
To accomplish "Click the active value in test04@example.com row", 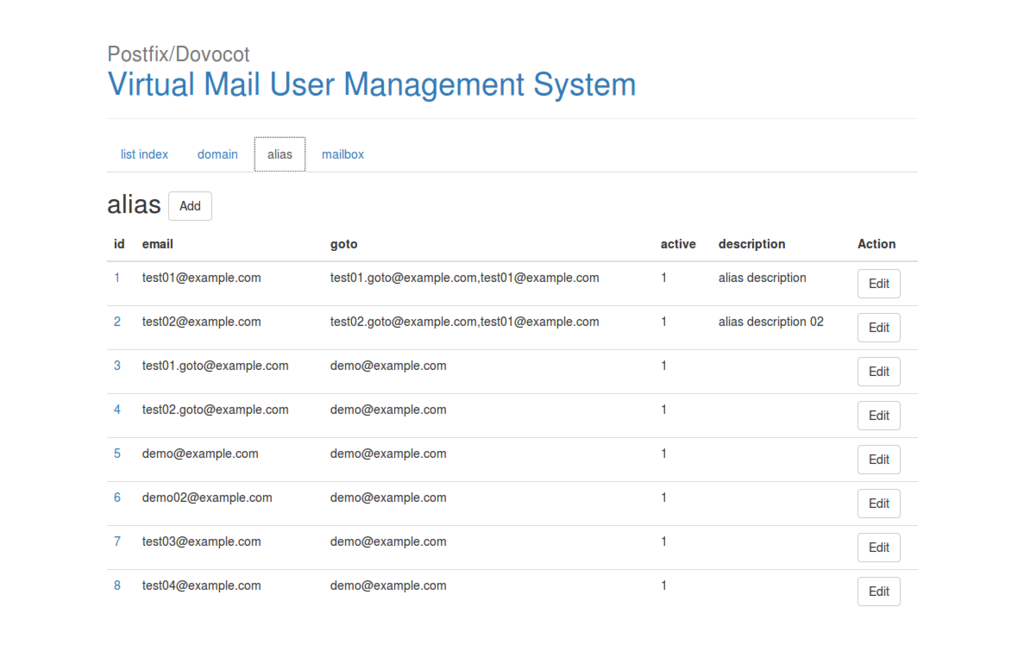I will pos(664,586).
